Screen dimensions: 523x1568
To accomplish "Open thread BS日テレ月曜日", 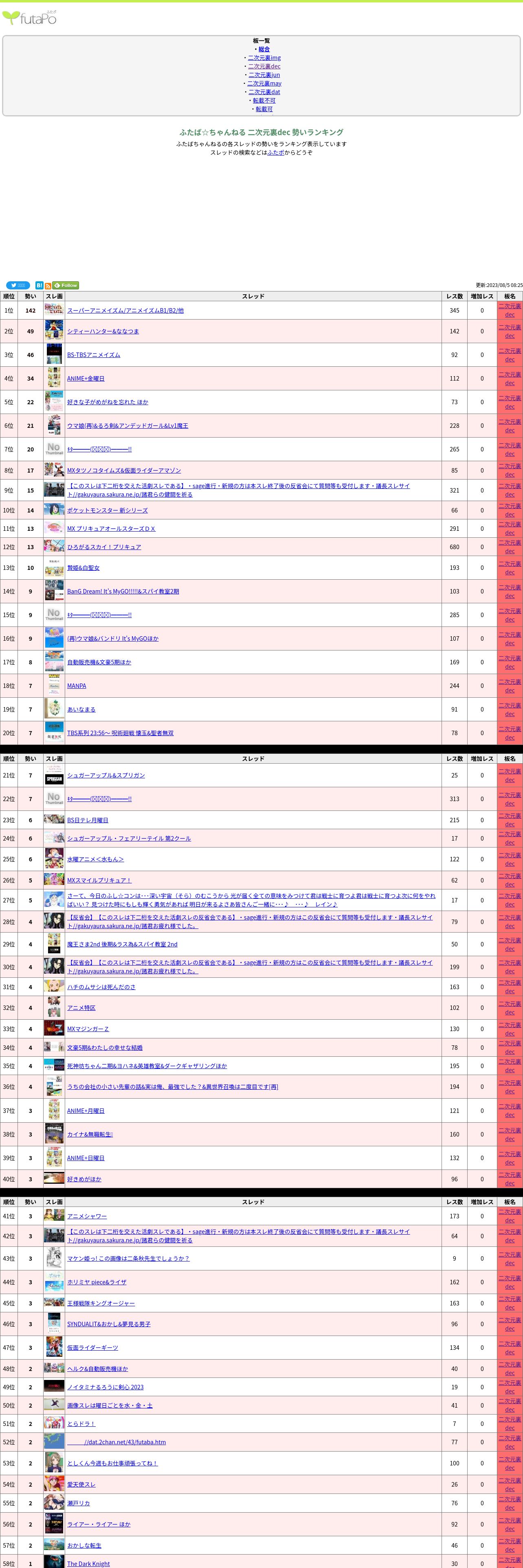I will [88, 821].
